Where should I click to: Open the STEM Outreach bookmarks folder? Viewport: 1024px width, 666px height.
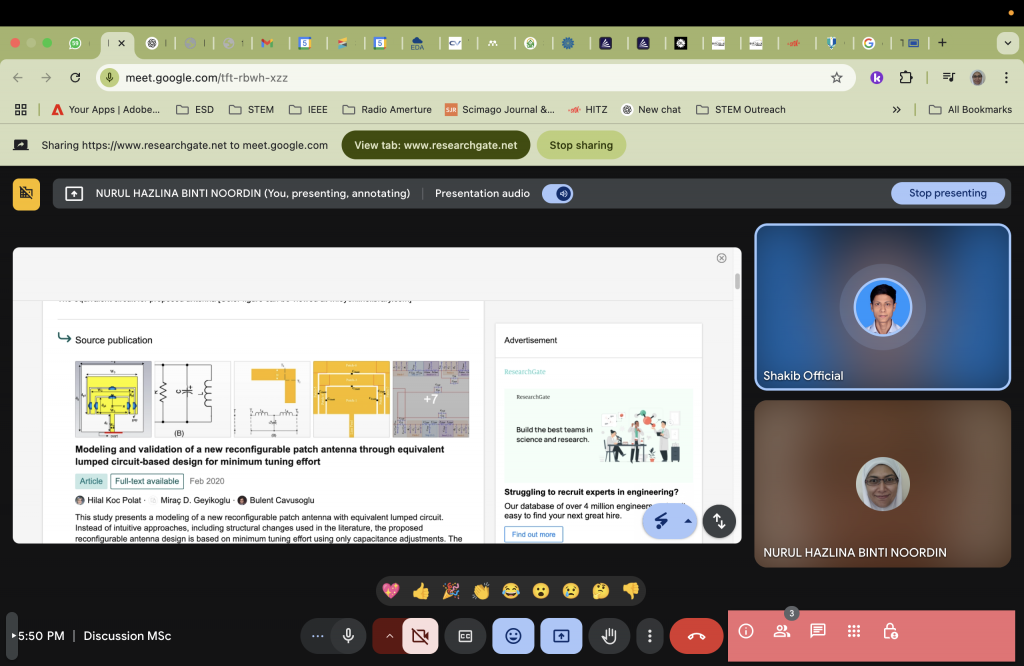click(741, 110)
